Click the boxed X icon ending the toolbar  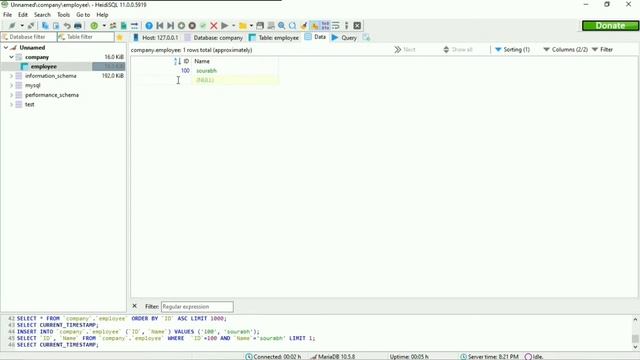(x=357, y=26)
